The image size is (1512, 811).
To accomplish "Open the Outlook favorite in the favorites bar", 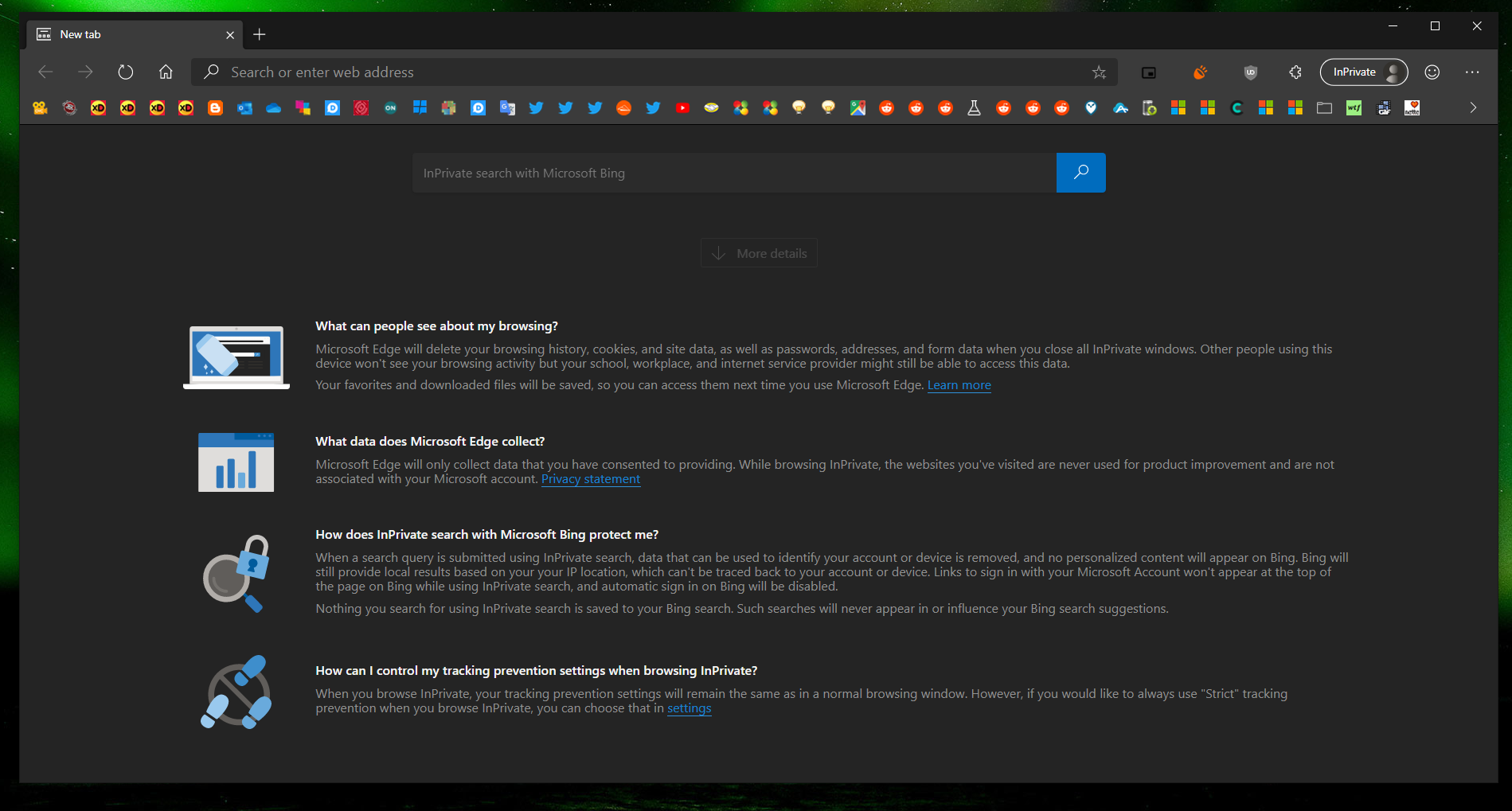I will [244, 108].
